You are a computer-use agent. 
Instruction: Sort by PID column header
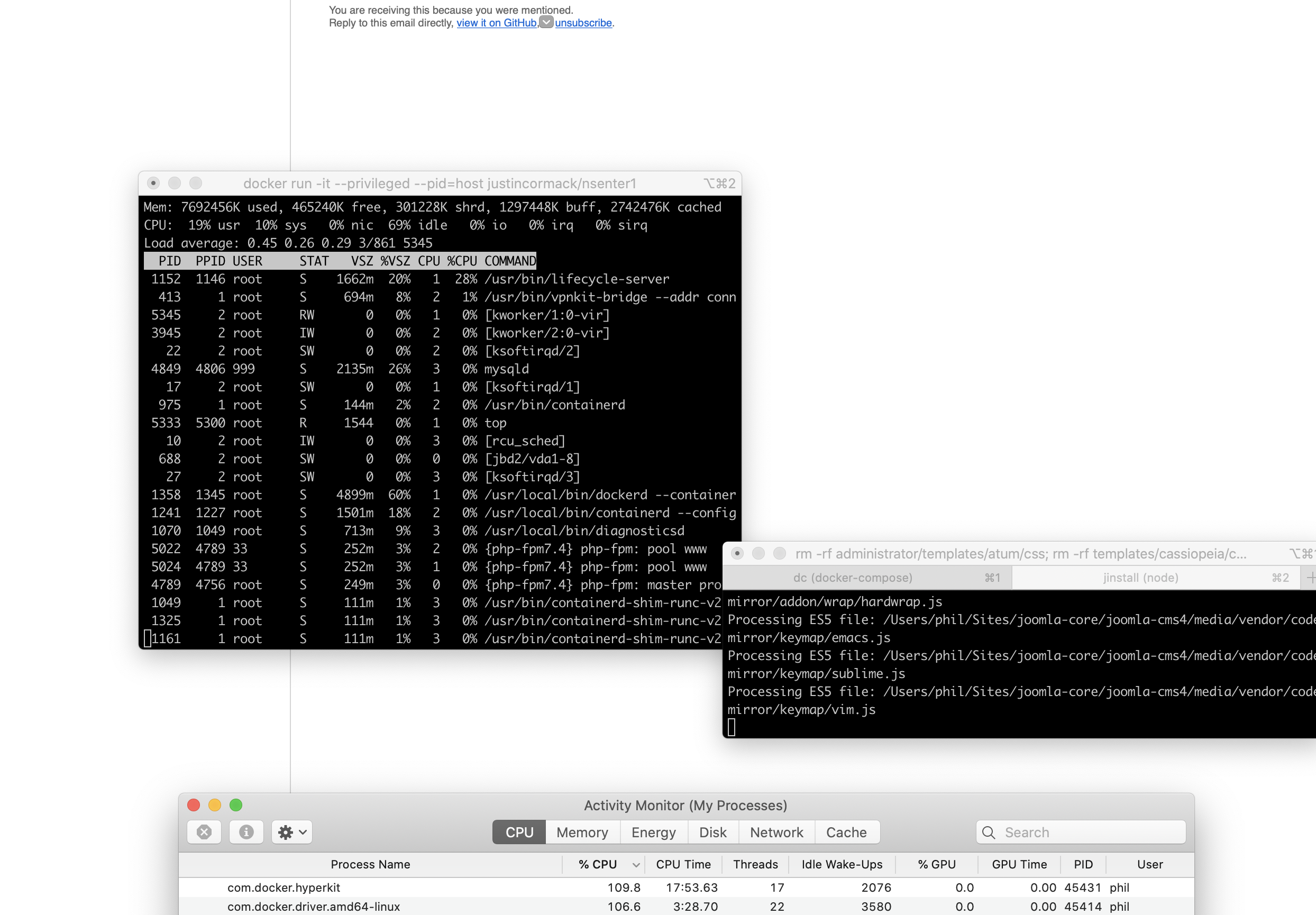point(1083,864)
